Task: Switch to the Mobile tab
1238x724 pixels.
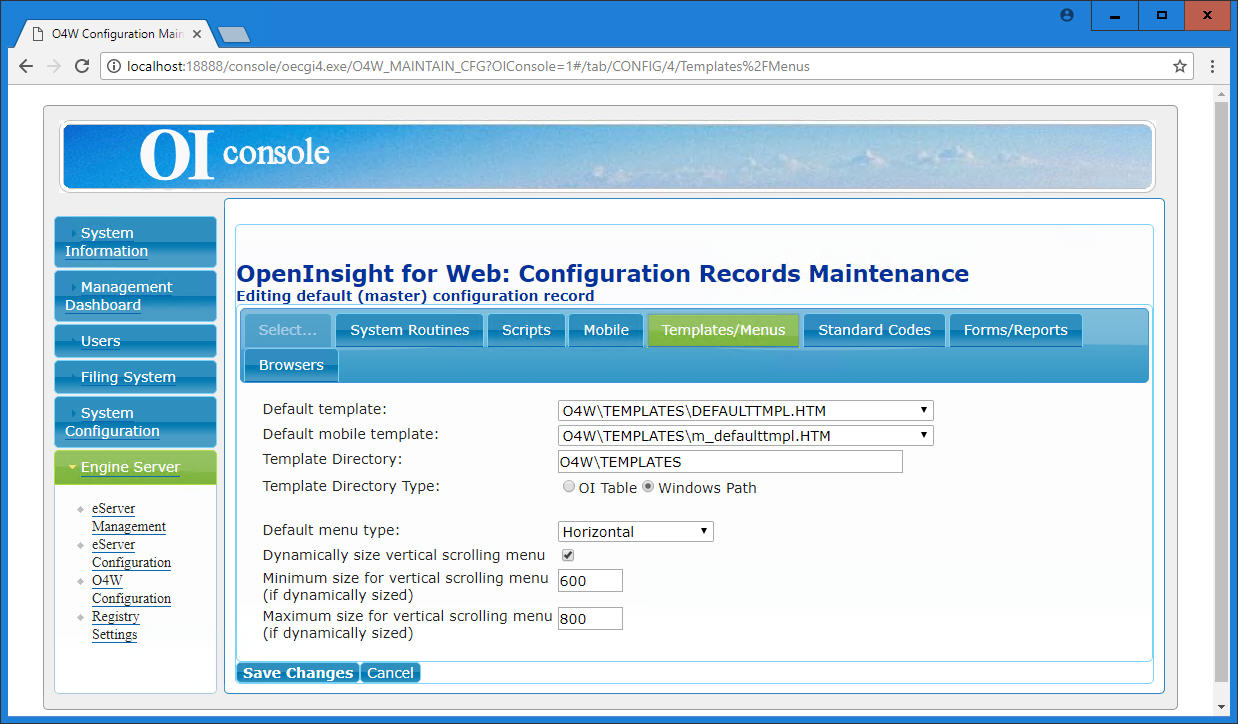Action: [x=606, y=330]
